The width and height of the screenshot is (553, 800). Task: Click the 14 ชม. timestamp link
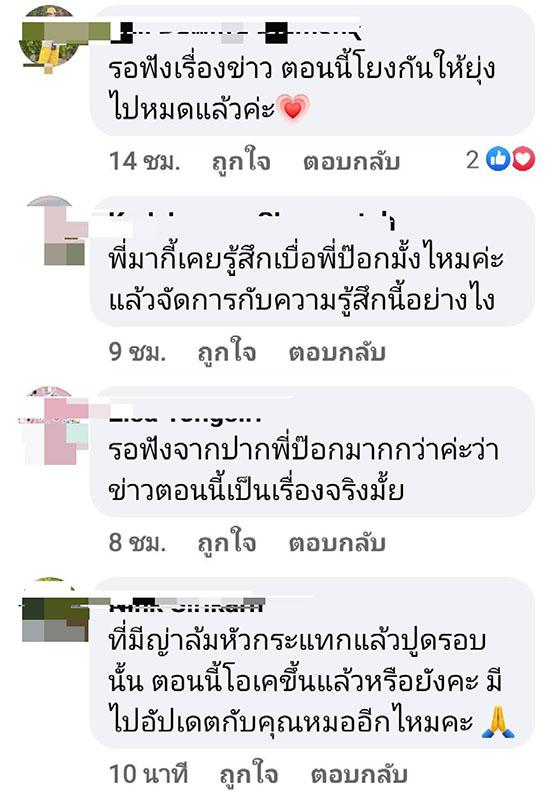point(144,161)
